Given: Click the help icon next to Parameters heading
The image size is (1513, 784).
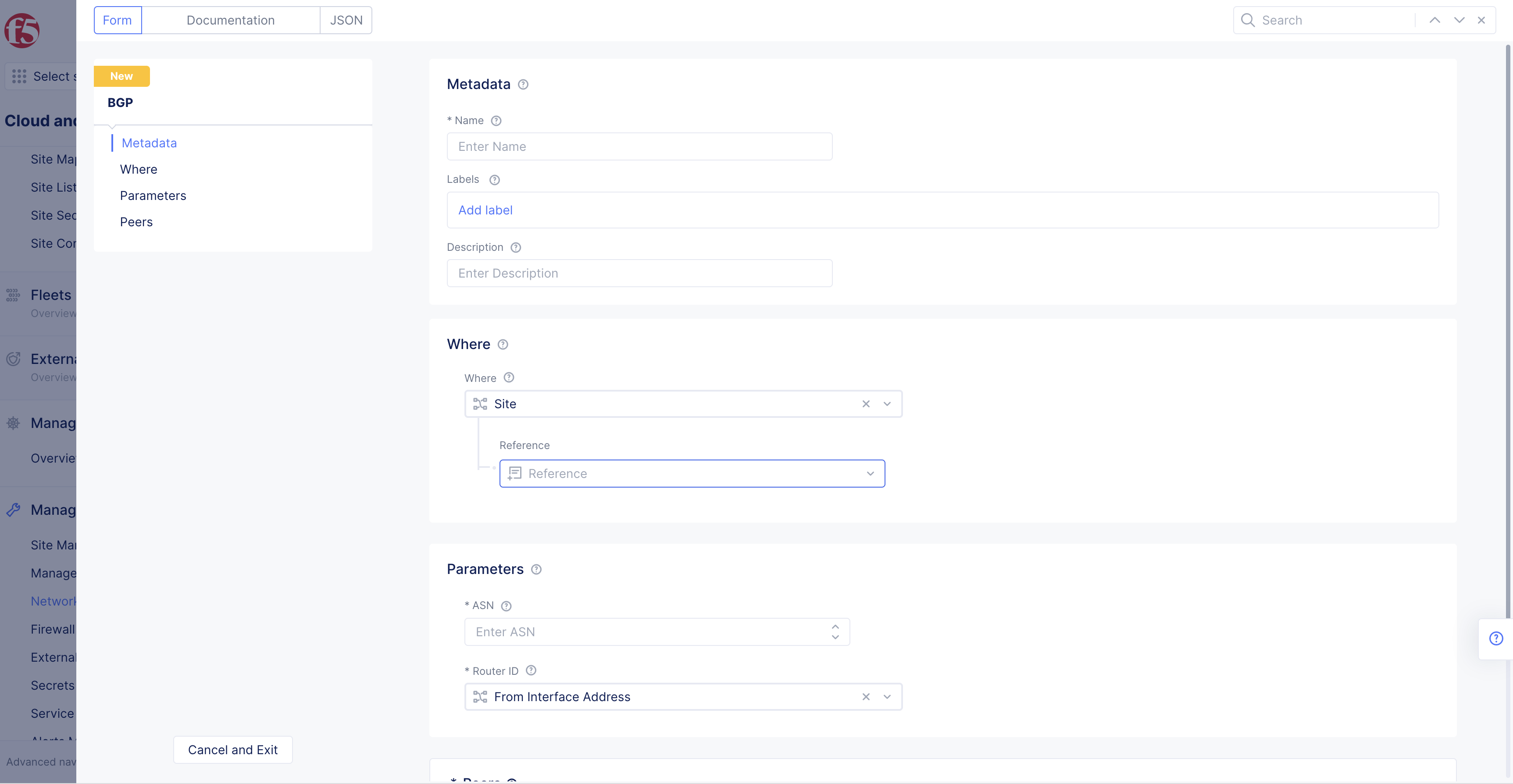Looking at the screenshot, I should pyautogui.click(x=536, y=570).
